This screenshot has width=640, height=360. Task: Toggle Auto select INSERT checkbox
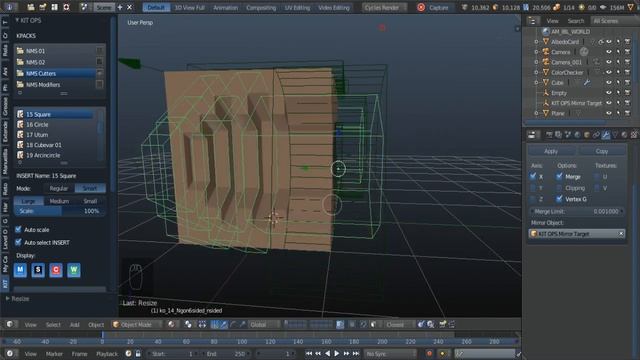[x=18, y=242]
